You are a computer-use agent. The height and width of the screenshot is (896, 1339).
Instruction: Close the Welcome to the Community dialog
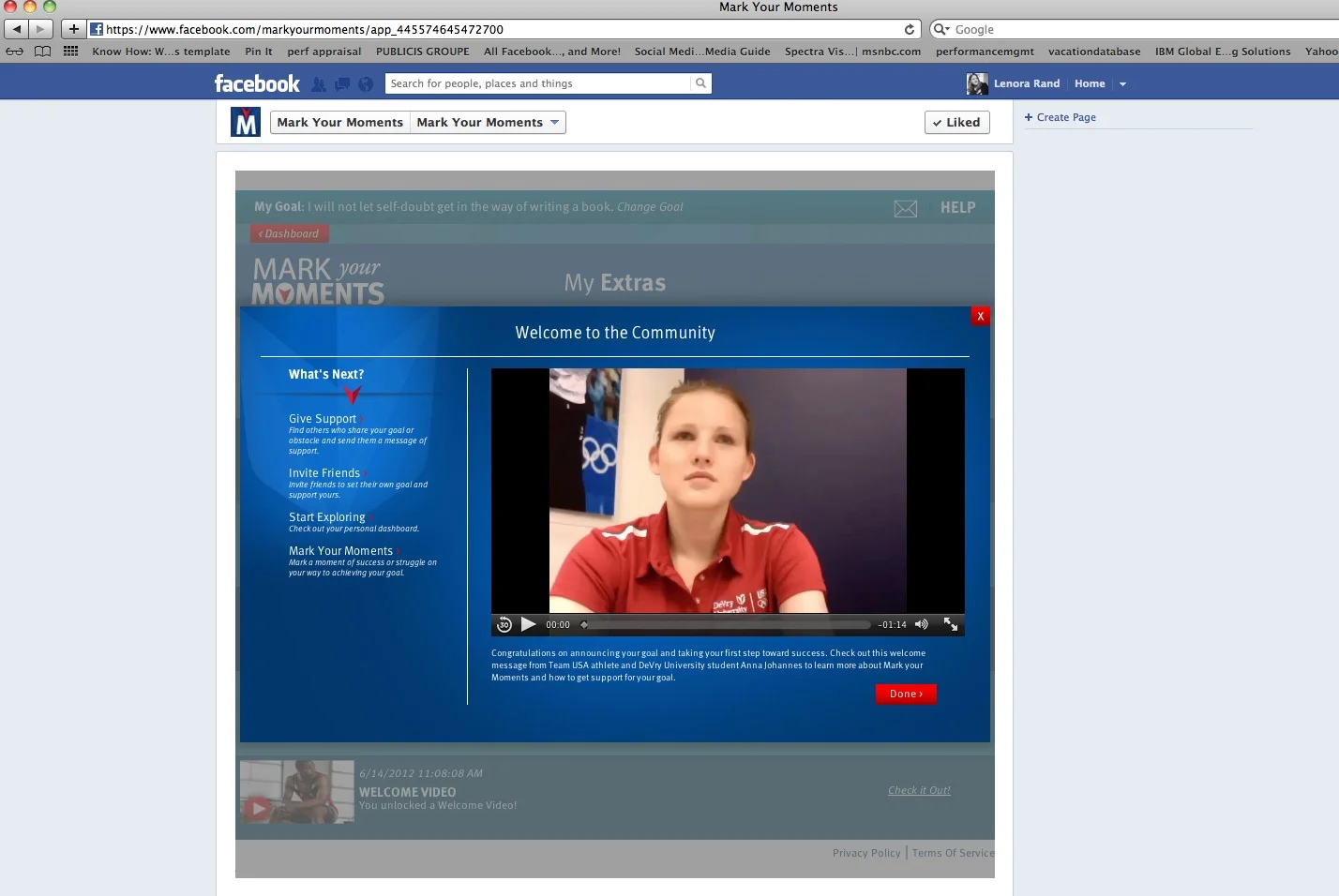[981, 316]
